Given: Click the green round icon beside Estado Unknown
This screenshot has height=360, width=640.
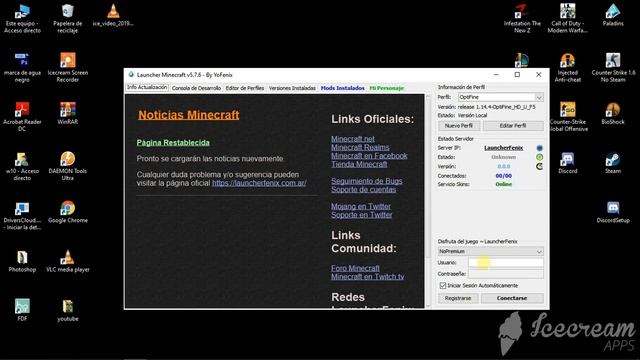Looking at the screenshot, I should click(540, 157).
